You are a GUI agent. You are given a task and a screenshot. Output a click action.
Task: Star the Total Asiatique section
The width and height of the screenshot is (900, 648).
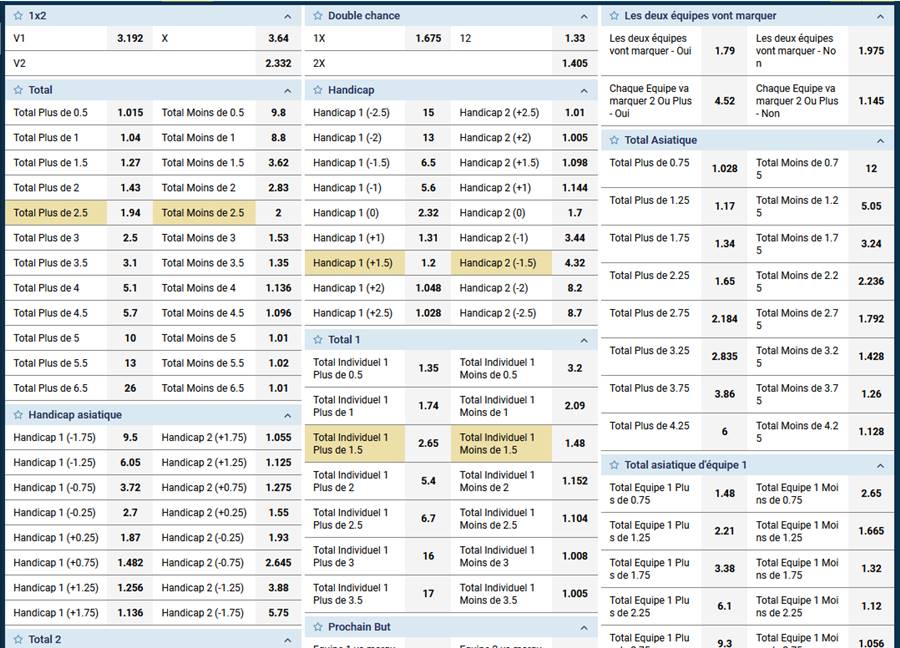(615, 140)
